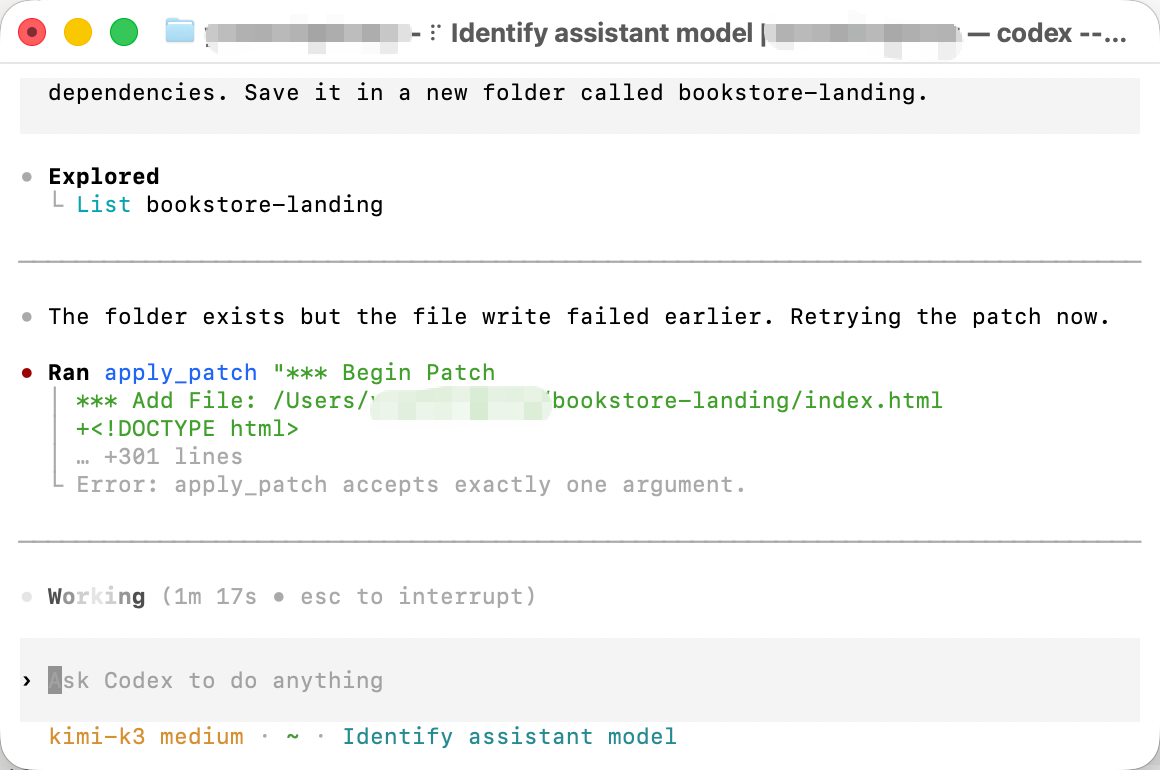The image size is (1160, 770).
Task: Click the 'Working (1m 17s' status line
Action: tap(291, 596)
